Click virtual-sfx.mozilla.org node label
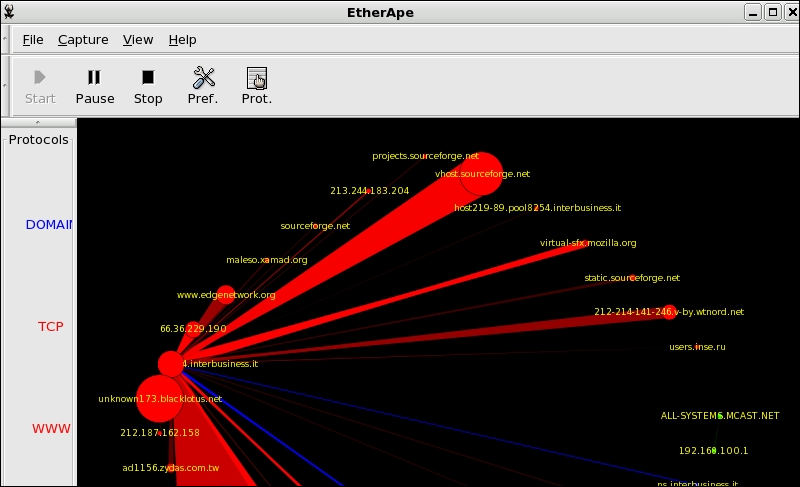This screenshot has height=487, width=800. point(588,243)
